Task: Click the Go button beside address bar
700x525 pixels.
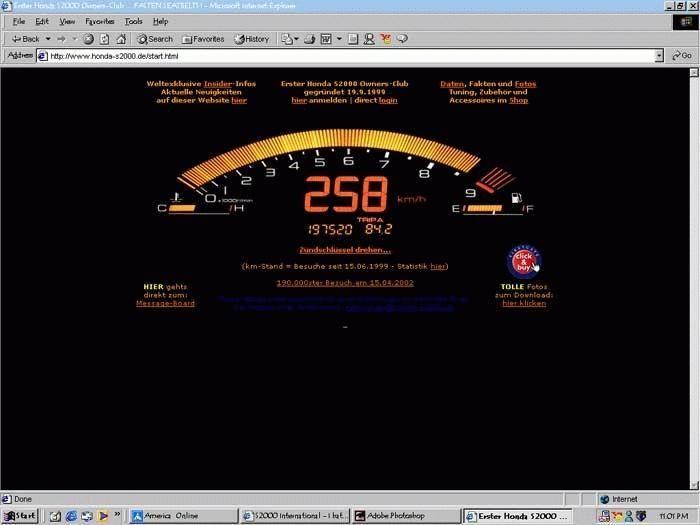Action: point(681,56)
